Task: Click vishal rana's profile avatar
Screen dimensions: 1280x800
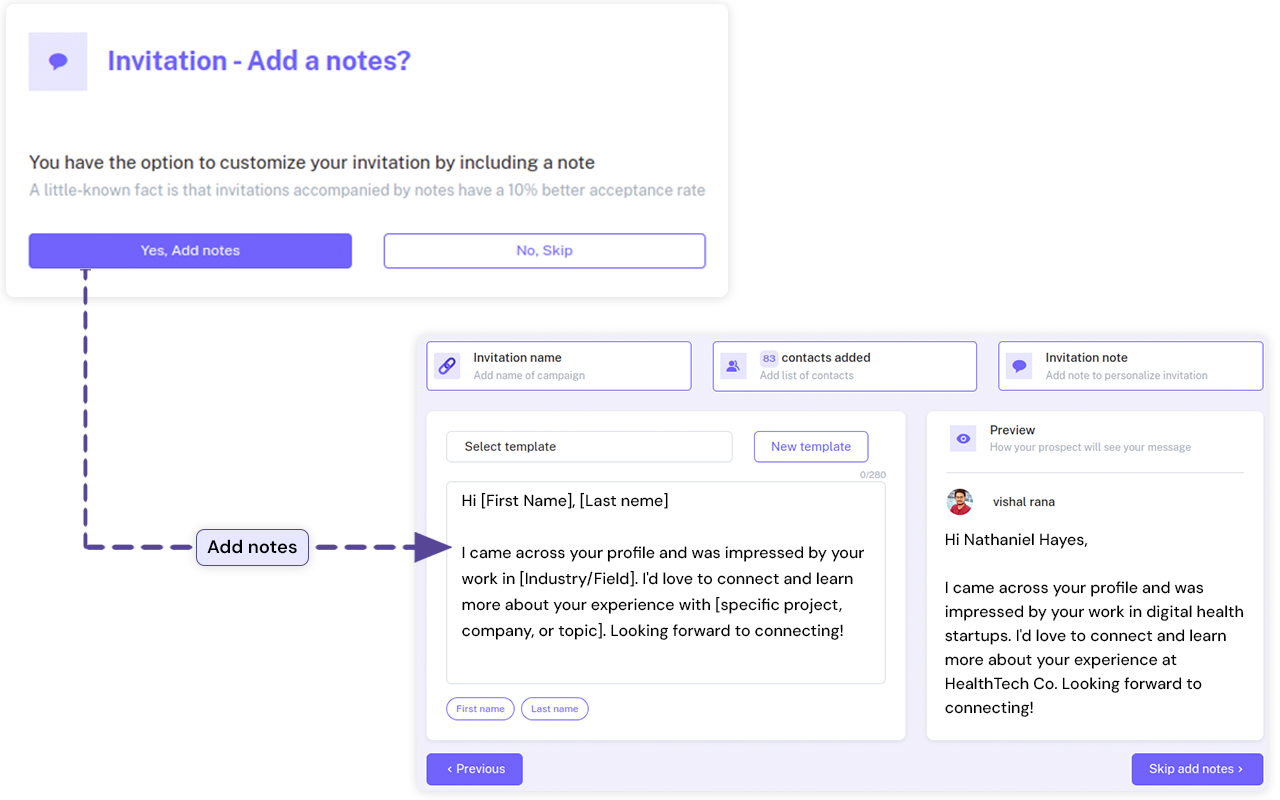Action: (960, 502)
